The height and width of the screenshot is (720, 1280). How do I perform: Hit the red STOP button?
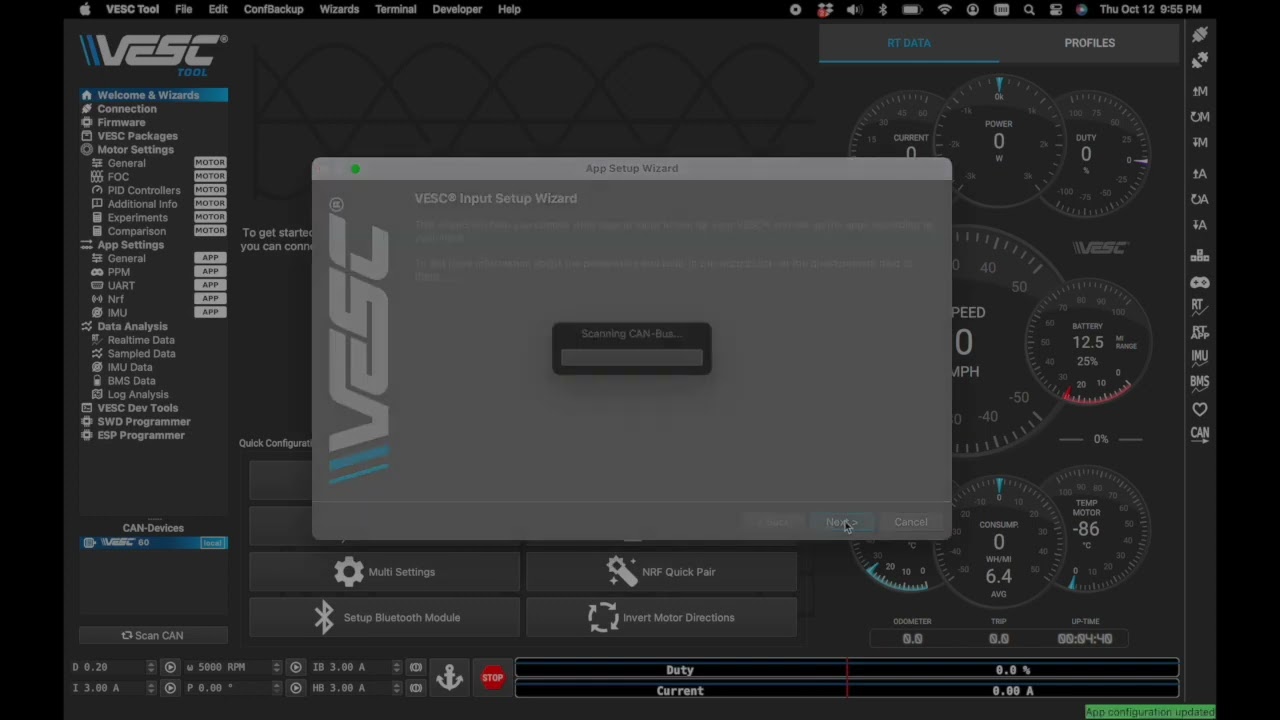493,677
